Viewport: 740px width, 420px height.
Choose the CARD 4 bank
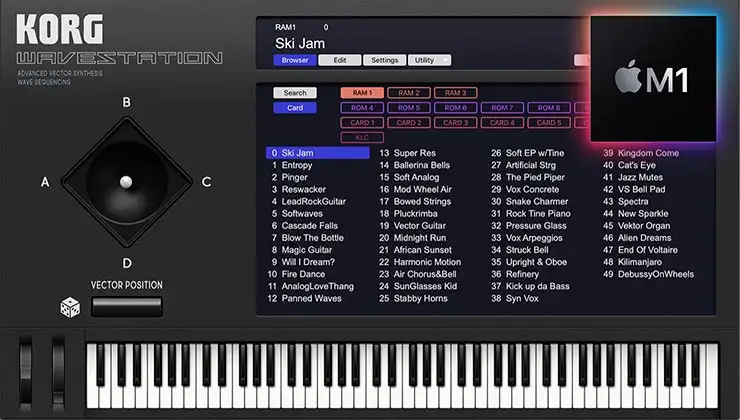502,123
